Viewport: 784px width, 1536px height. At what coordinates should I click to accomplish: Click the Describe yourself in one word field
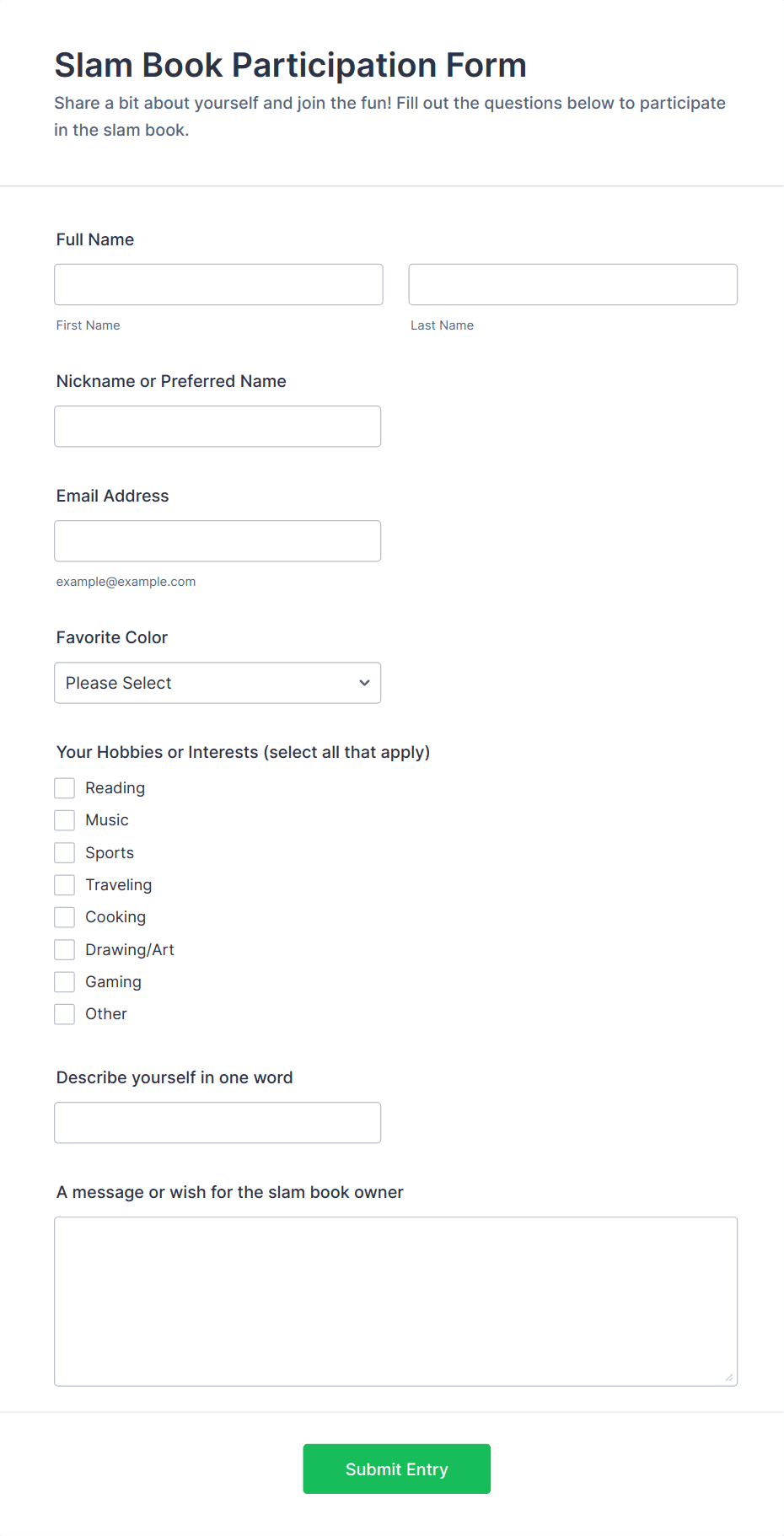[217, 1123]
